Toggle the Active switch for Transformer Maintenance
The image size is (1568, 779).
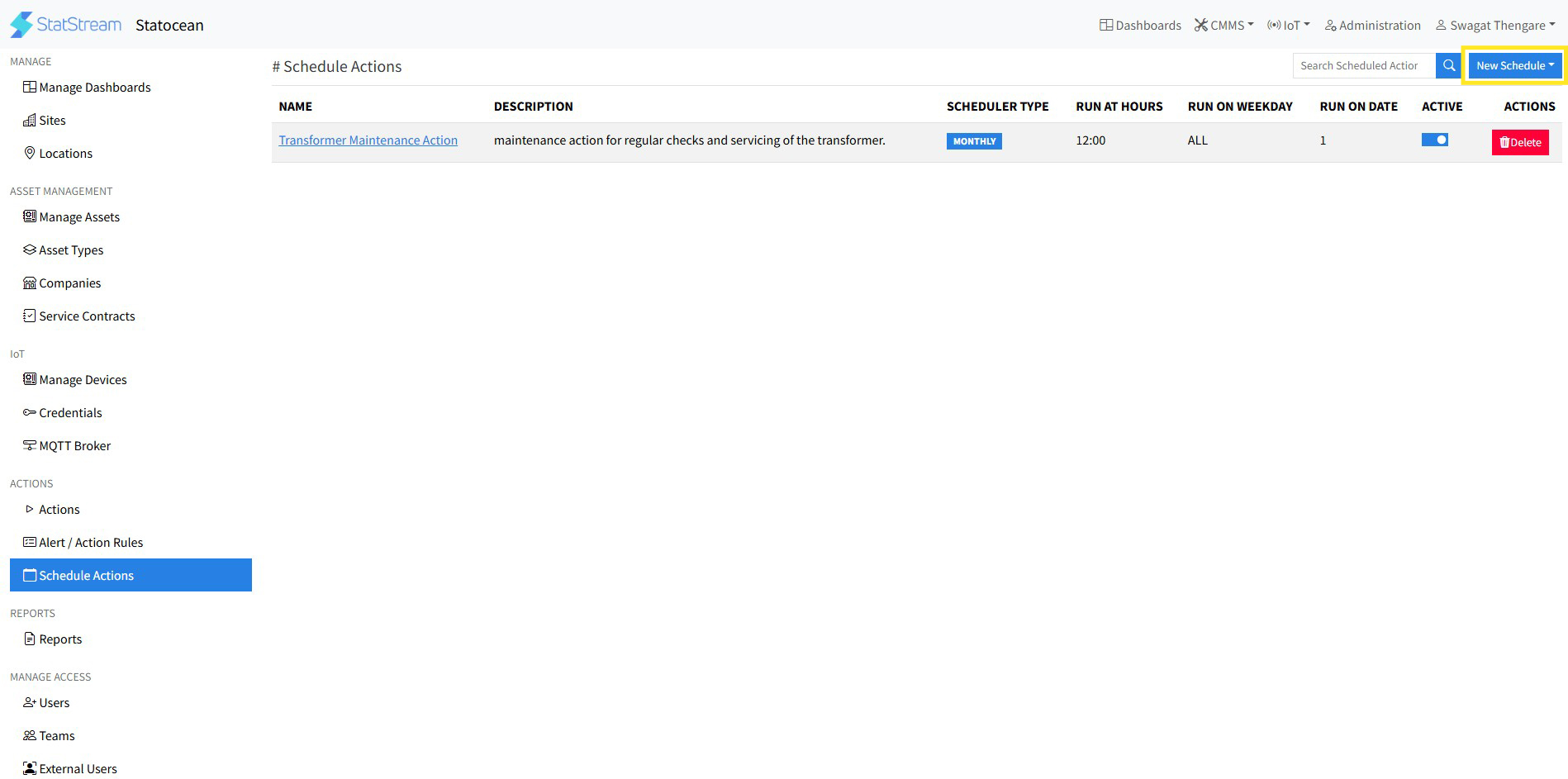click(x=1434, y=140)
